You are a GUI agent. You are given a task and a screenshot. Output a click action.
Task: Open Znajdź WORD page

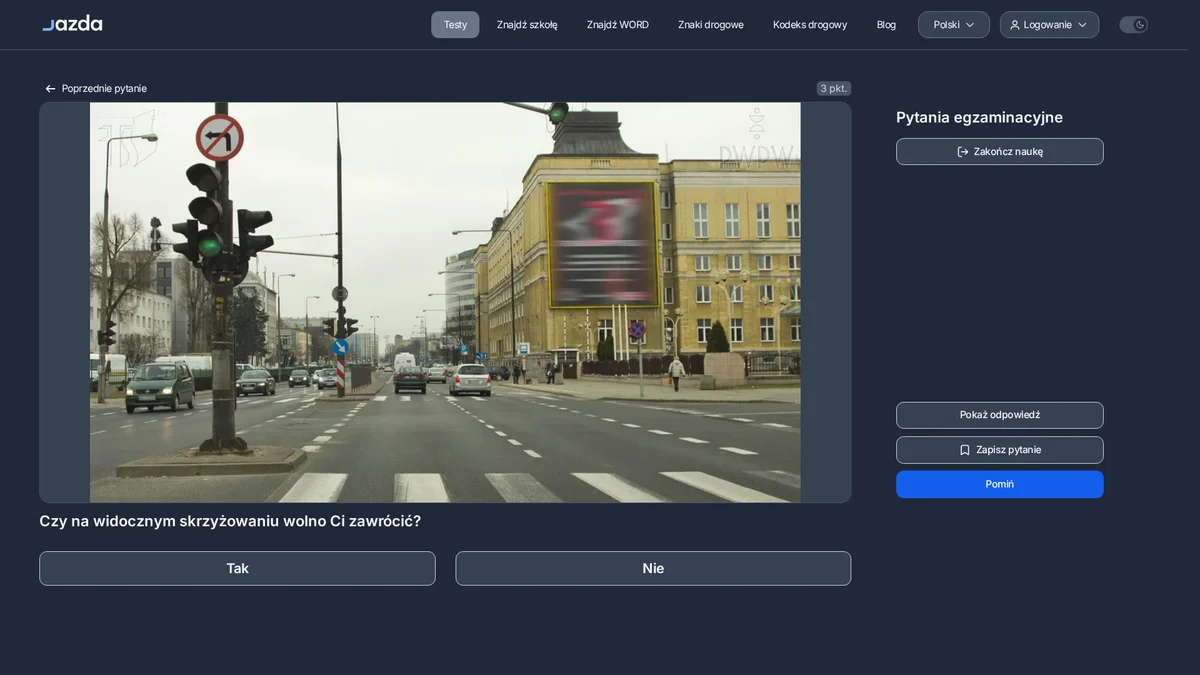pyautogui.click(x=618, y=25)
